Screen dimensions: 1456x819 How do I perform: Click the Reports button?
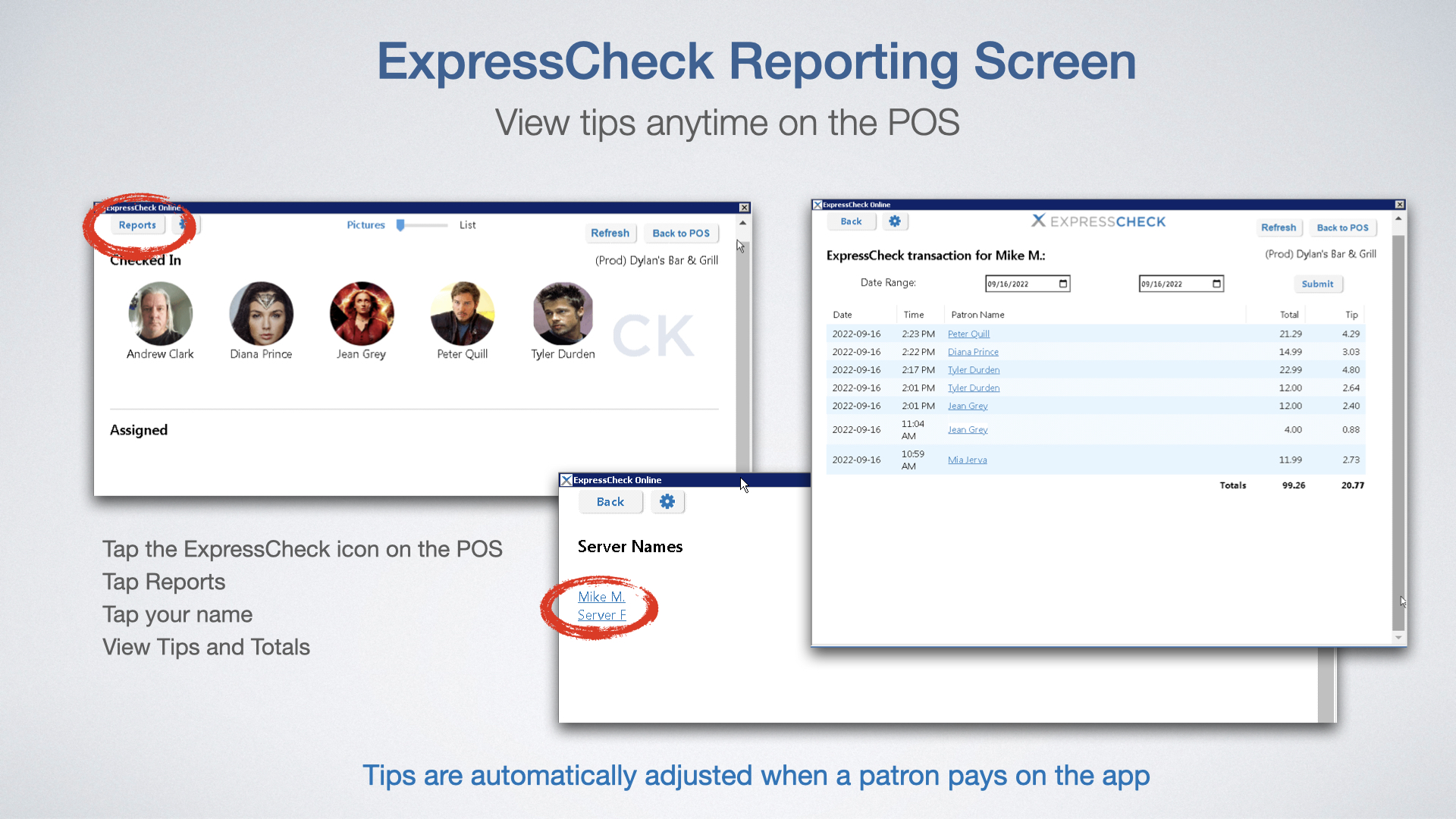point(137,225)
